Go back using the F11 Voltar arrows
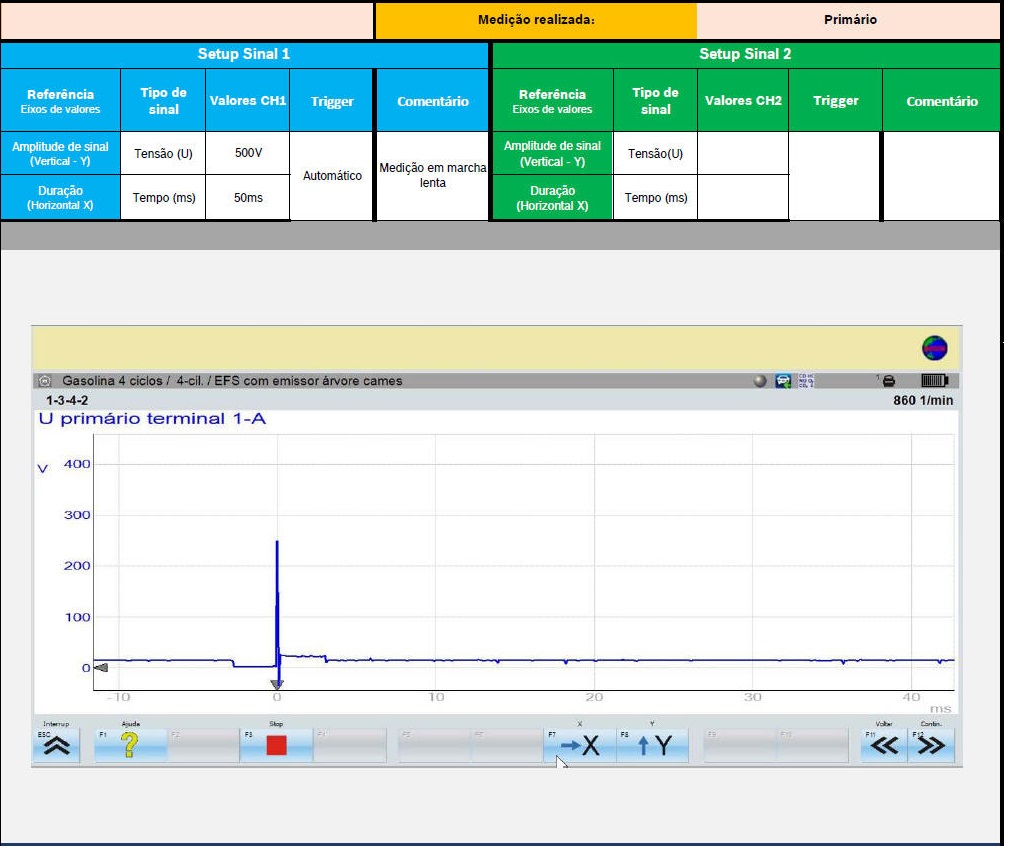 [x=884, y=745]
